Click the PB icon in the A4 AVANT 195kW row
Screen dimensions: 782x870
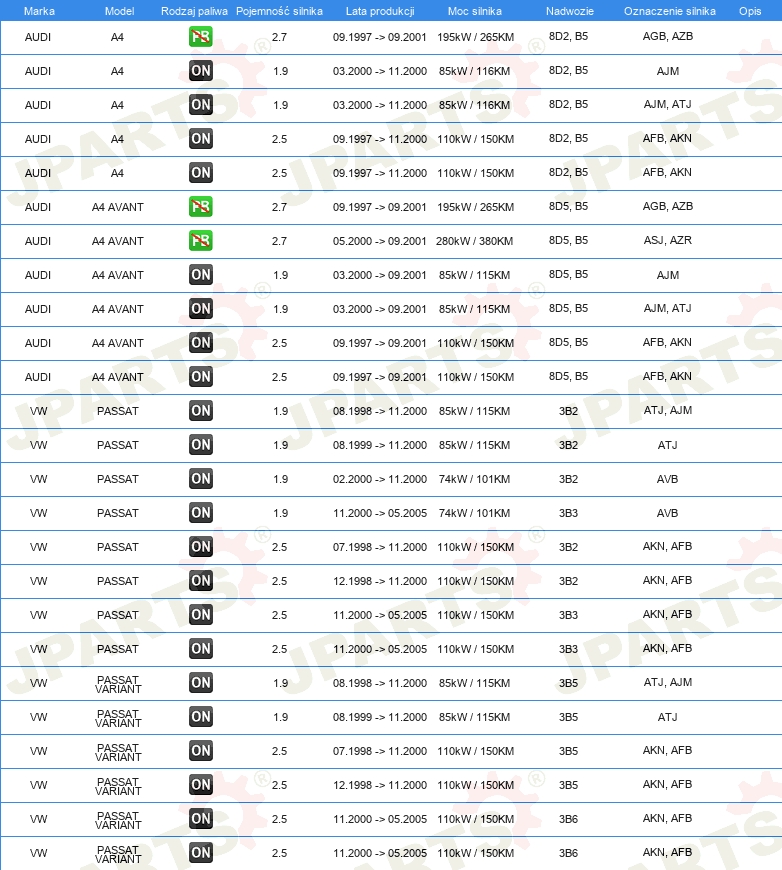200,207
